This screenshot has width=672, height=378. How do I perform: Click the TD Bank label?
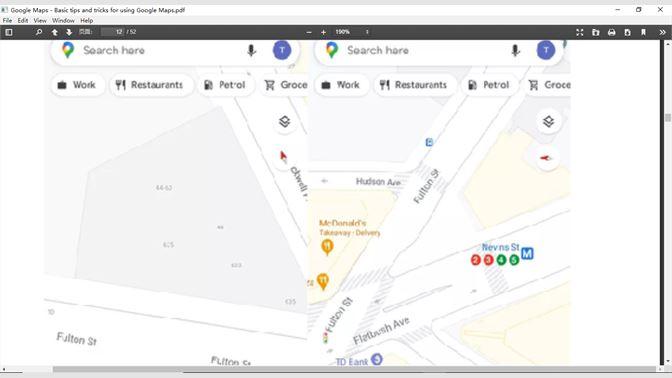[351, 362]
